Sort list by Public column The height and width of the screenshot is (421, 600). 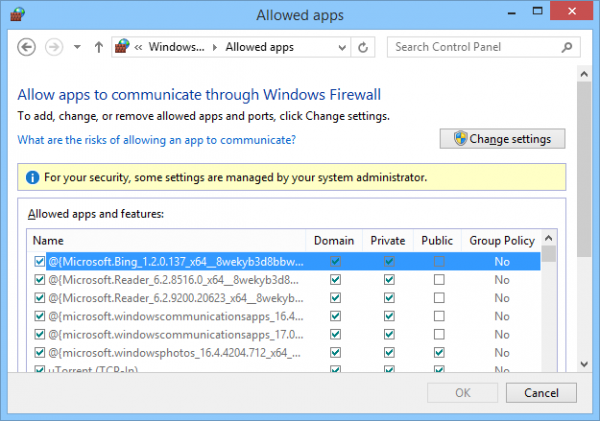[437, 240]
